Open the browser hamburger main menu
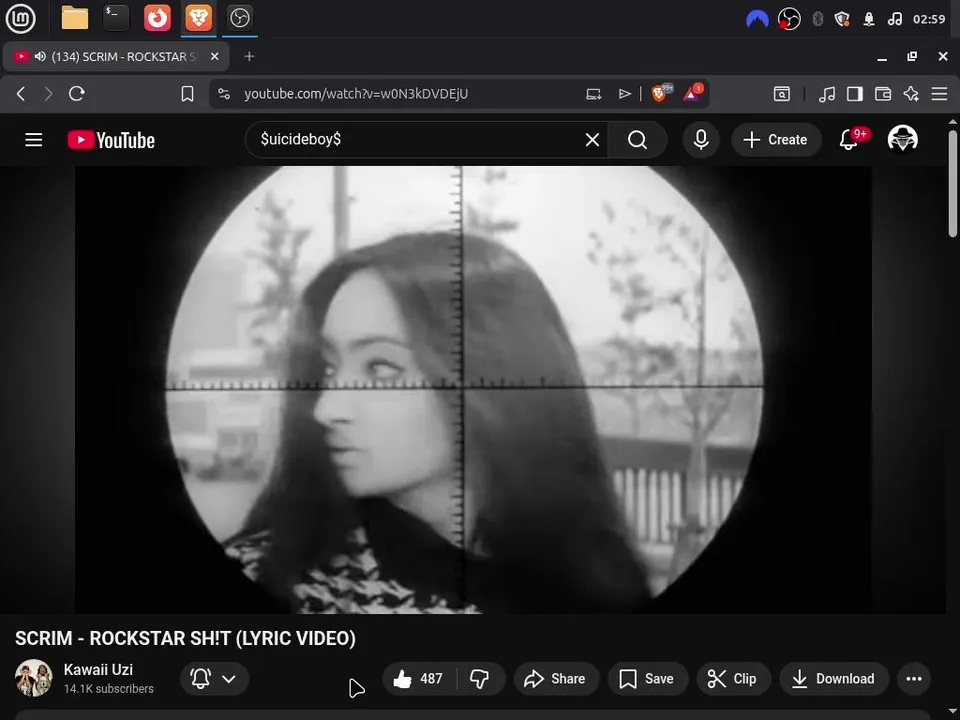Screen dimensions: 960x720 pyautogui.click(x=939, y=94)
